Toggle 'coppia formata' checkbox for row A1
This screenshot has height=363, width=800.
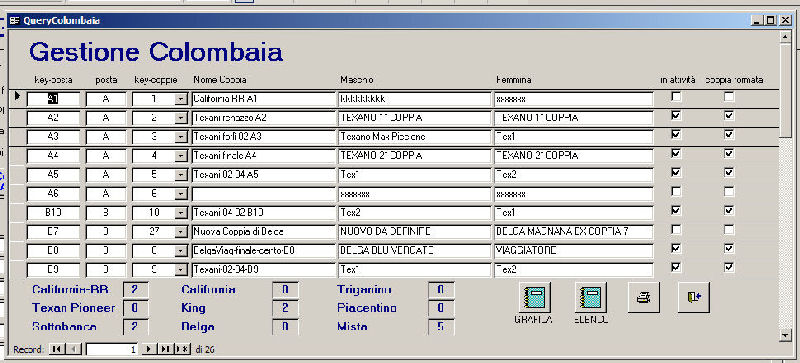(x=730, y=97)
